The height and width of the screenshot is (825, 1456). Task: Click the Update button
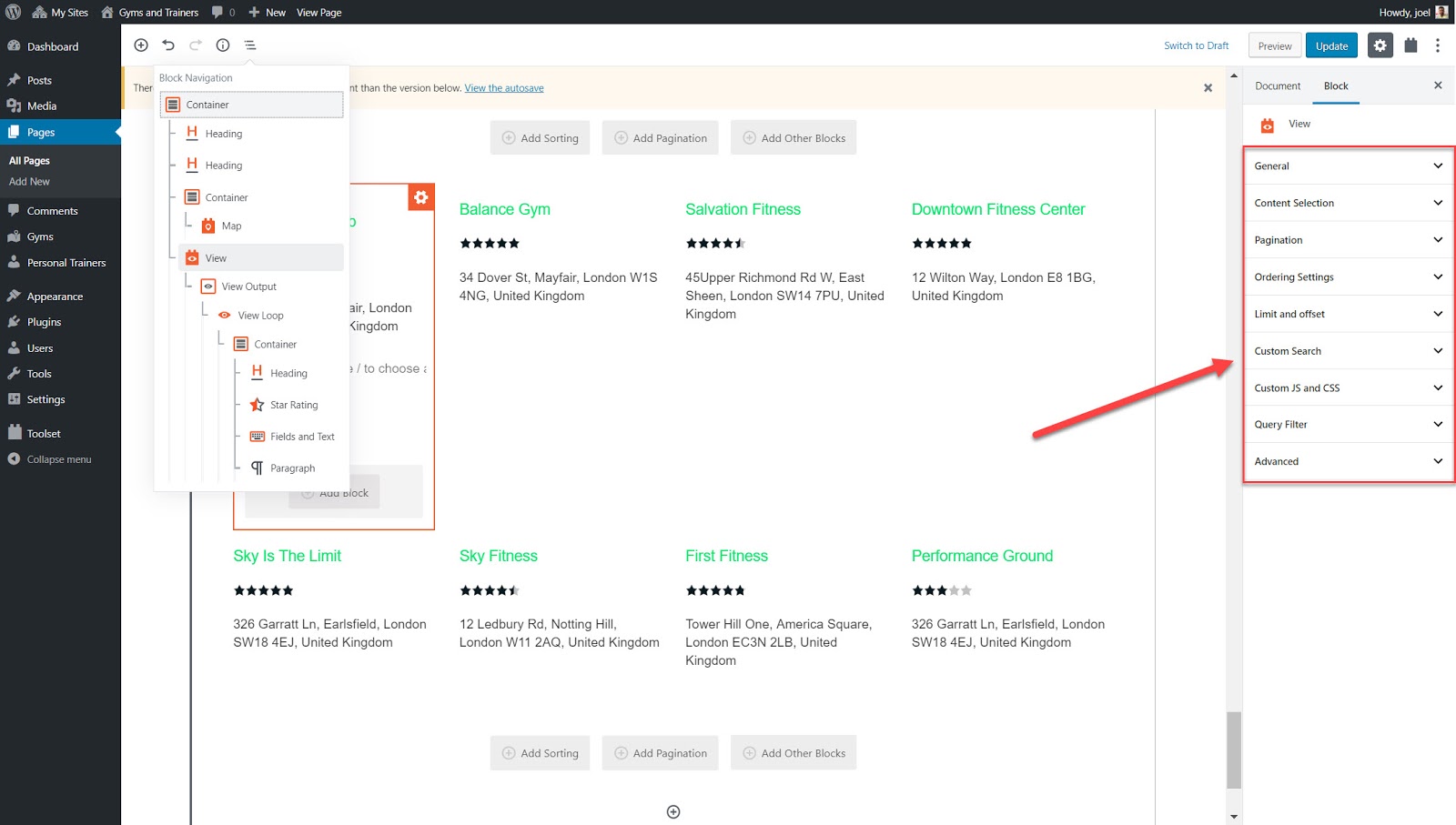click(1331, 45)
